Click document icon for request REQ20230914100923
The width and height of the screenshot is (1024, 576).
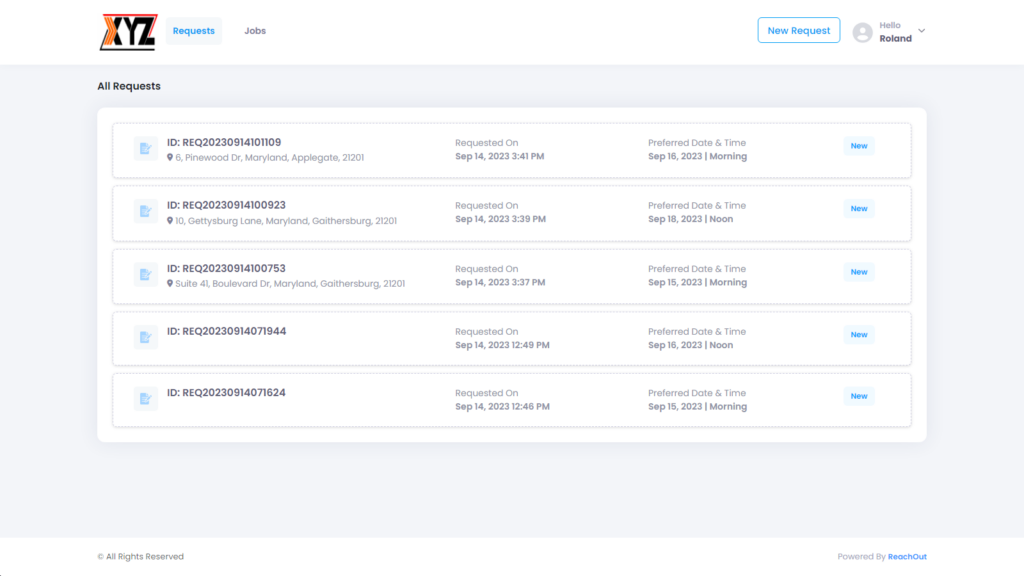coord(146,212)
